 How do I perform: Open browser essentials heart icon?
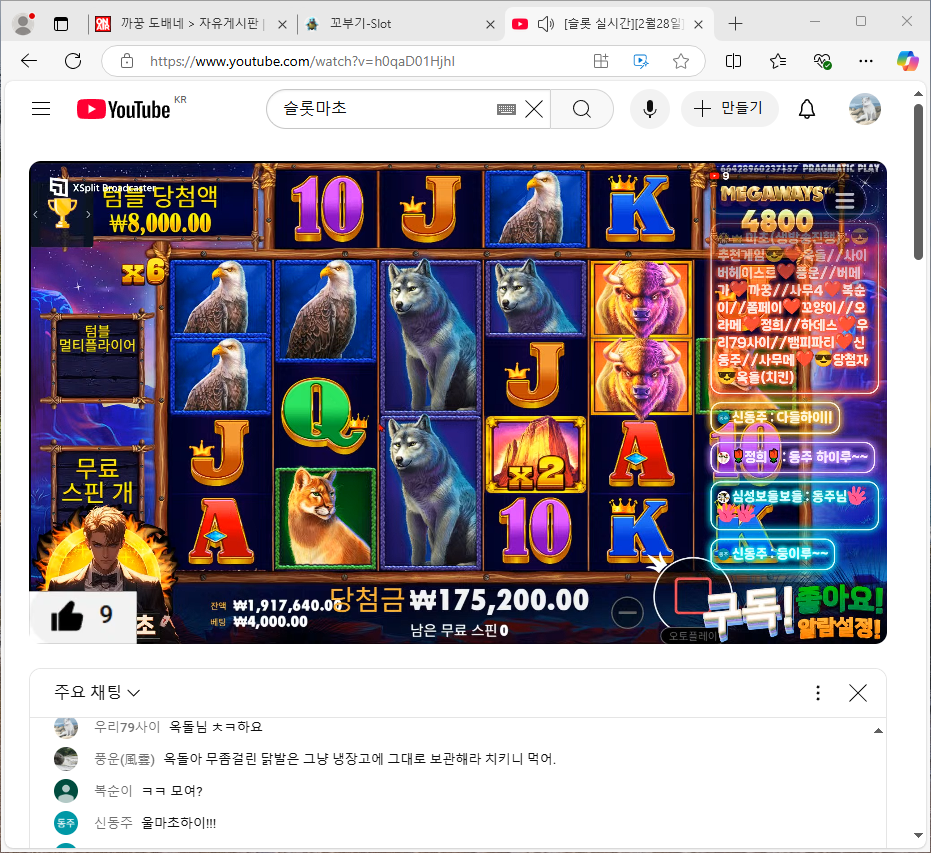pos(822,61)
